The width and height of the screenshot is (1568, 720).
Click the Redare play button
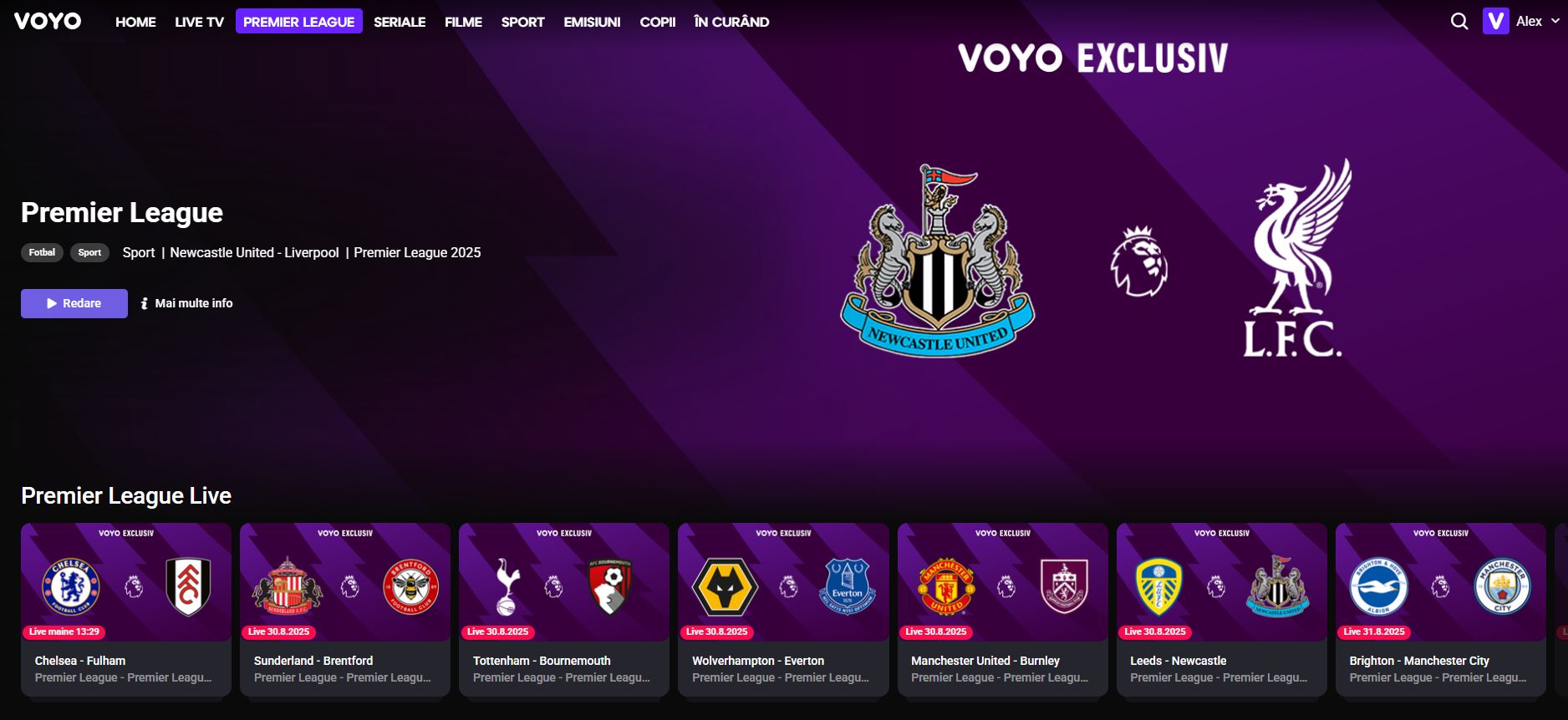tap(74, 303)
